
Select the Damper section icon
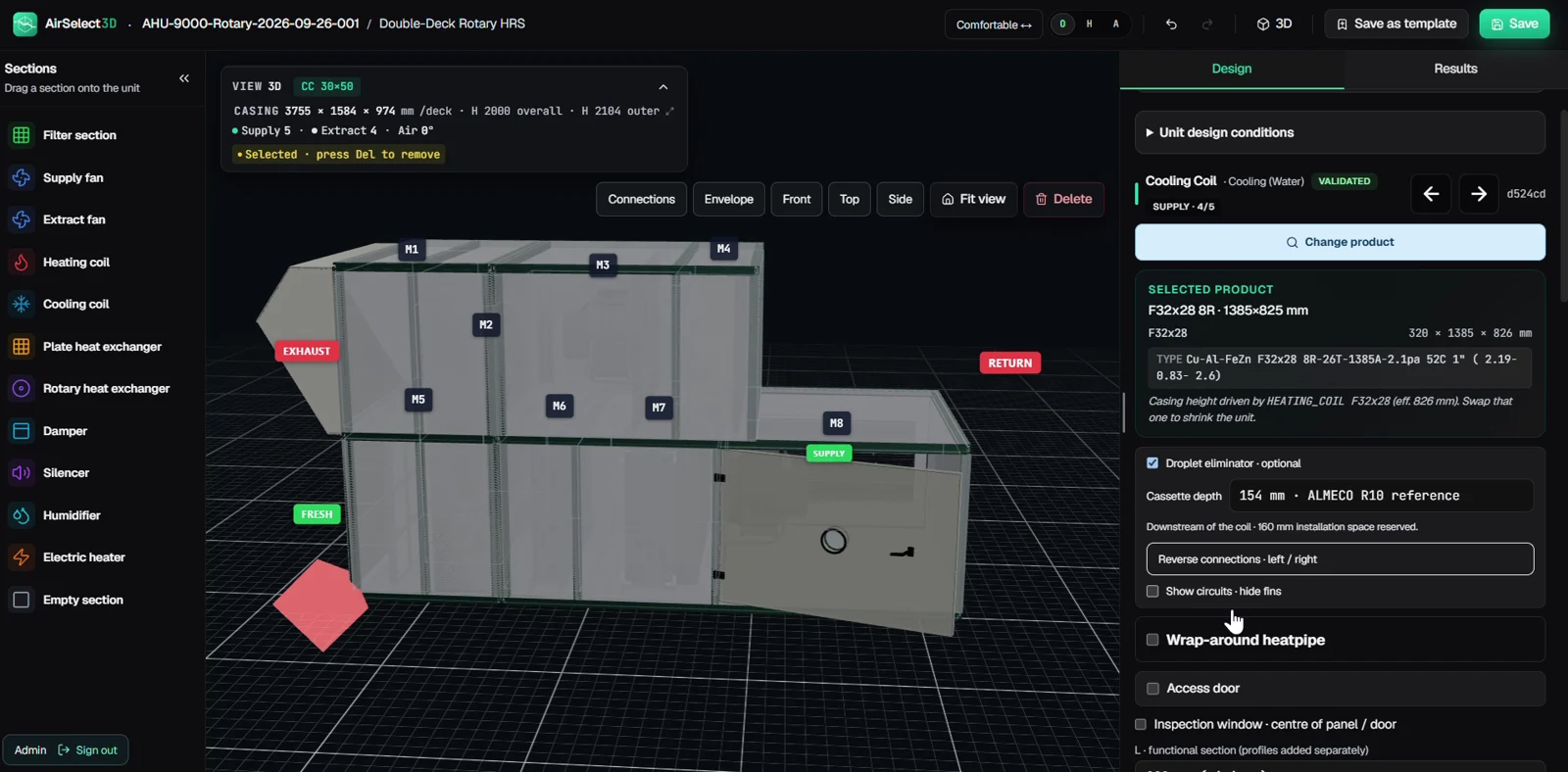(22, 431)
